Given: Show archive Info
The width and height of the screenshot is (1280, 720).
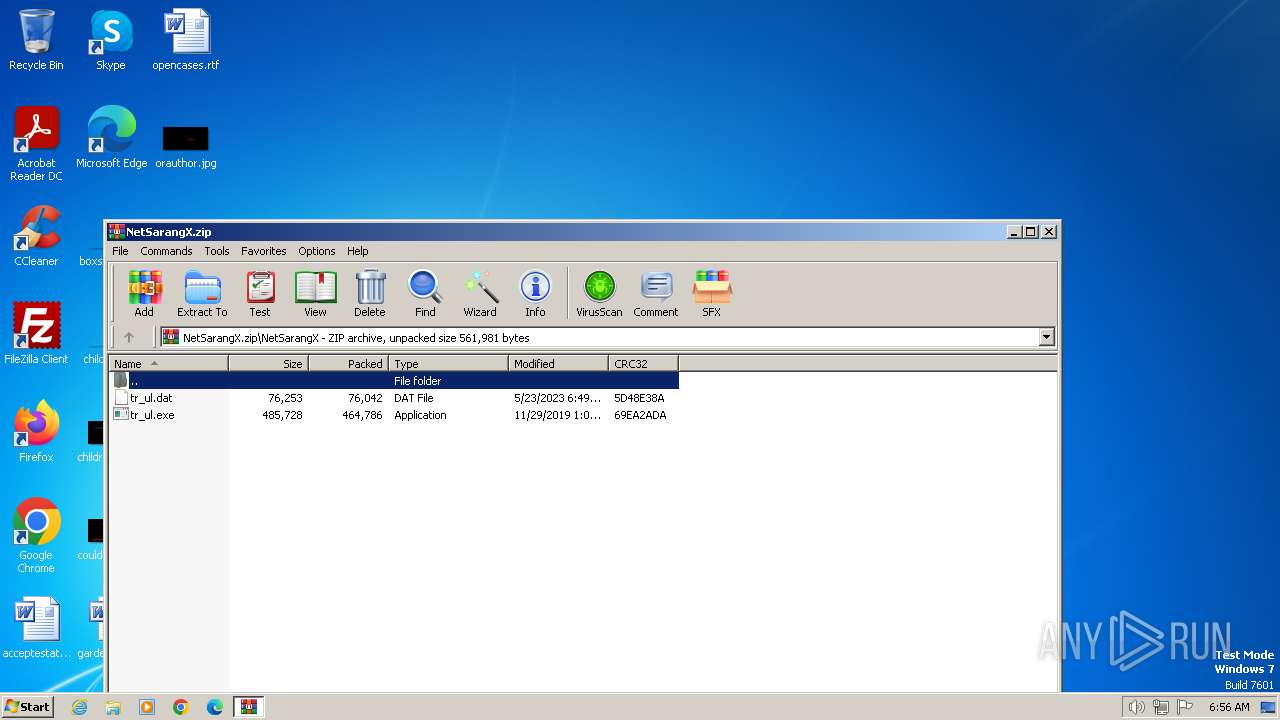Looking at the screenshot, I should coord(535,293).
